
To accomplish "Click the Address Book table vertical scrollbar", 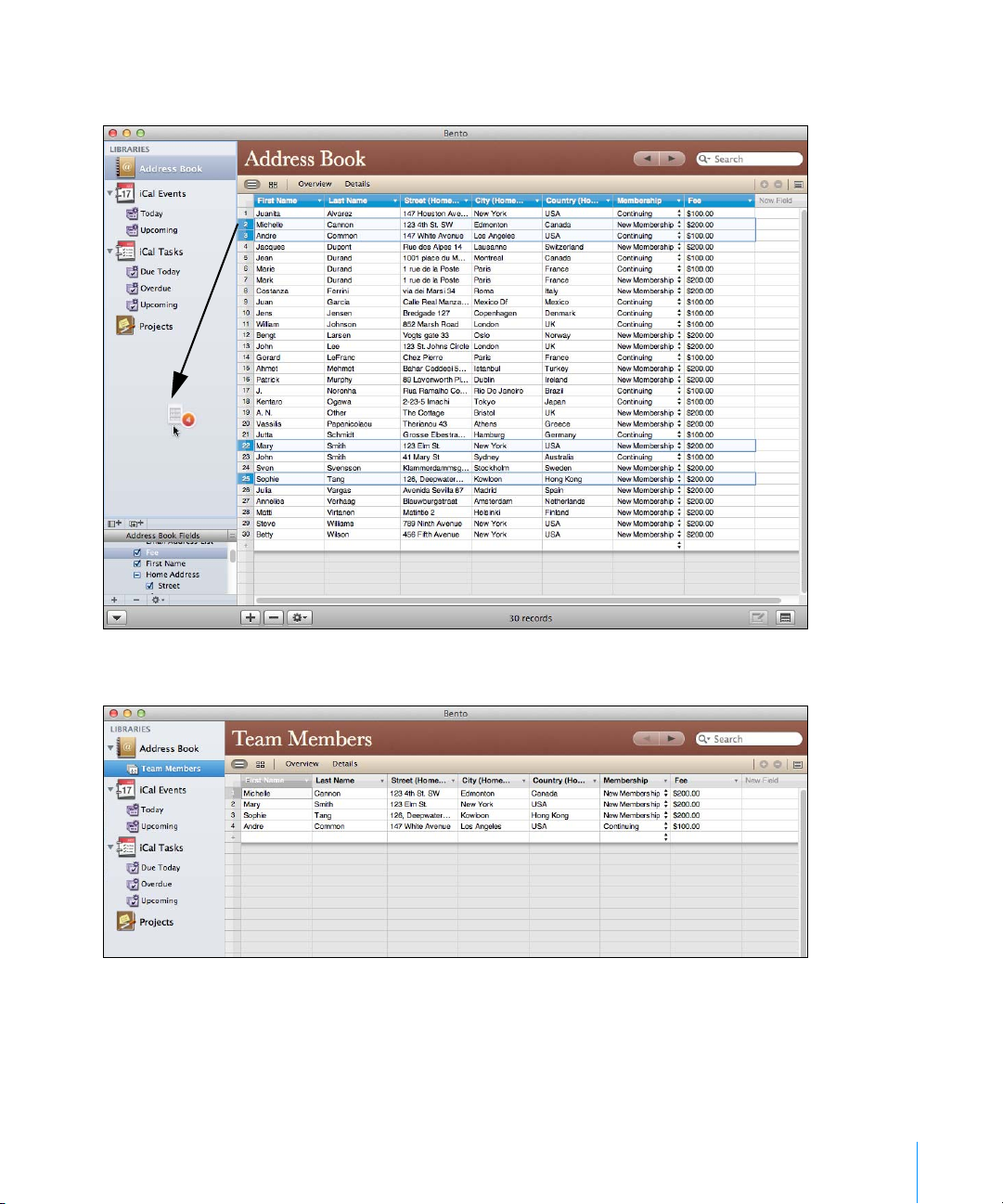I will [804, 399].
